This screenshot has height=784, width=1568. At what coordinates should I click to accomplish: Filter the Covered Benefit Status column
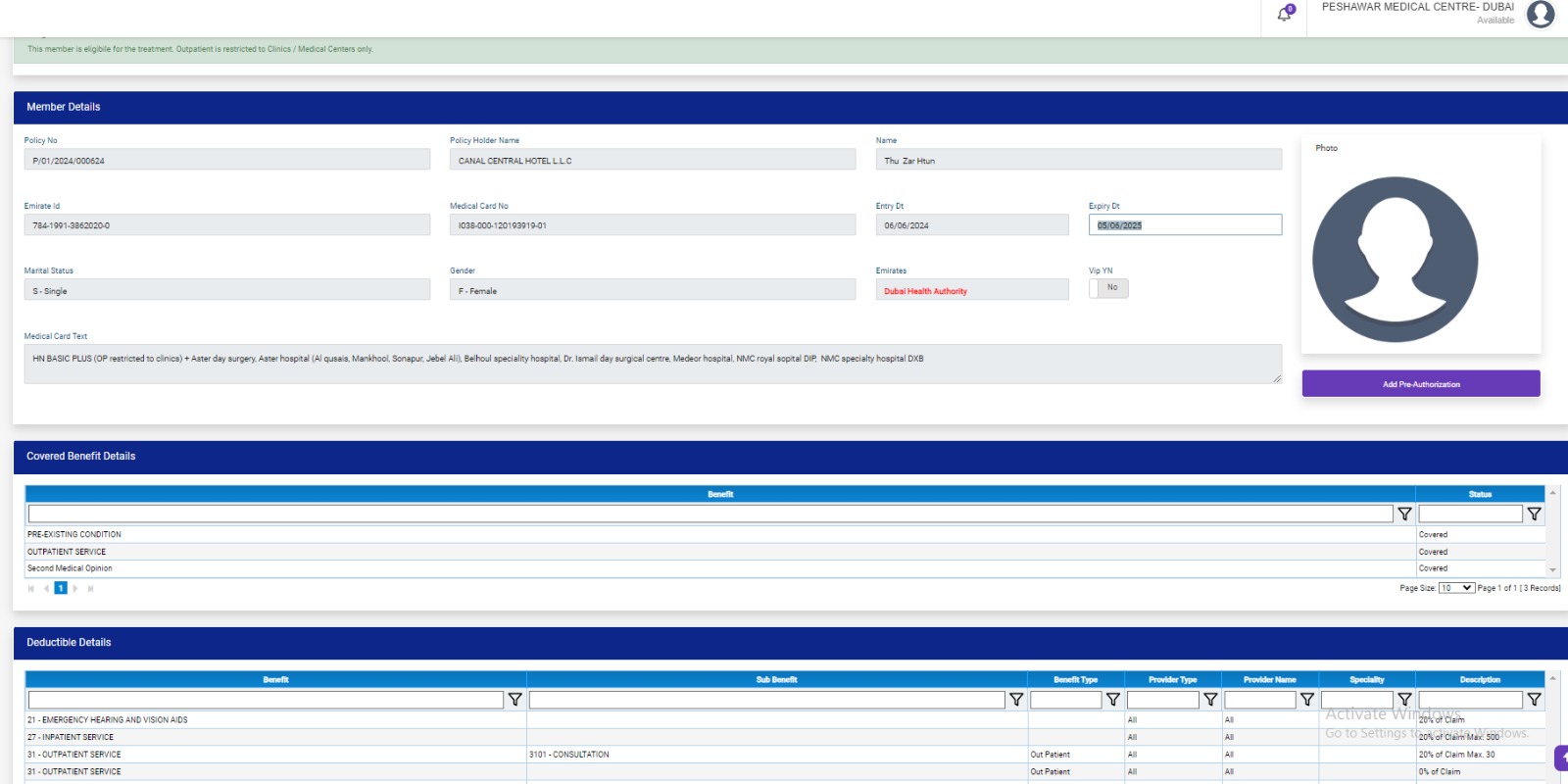[x=1534, y=514]
